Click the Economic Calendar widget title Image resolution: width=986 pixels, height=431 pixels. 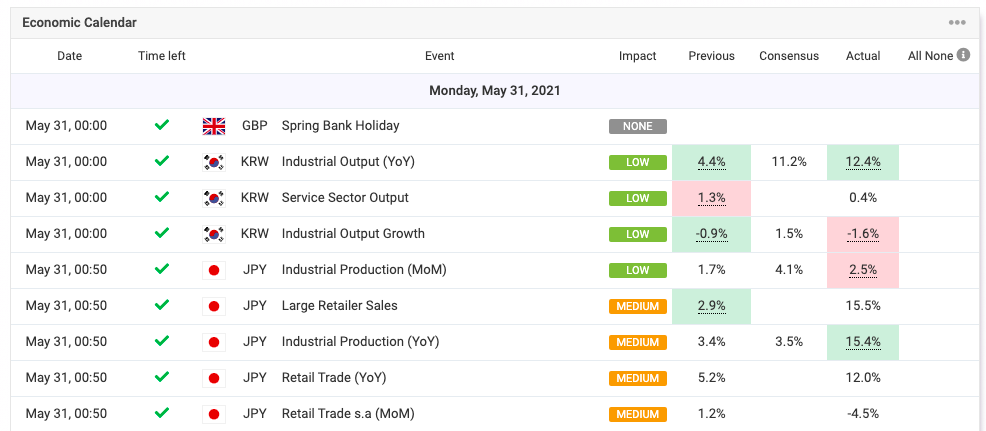tap(79, 23)
